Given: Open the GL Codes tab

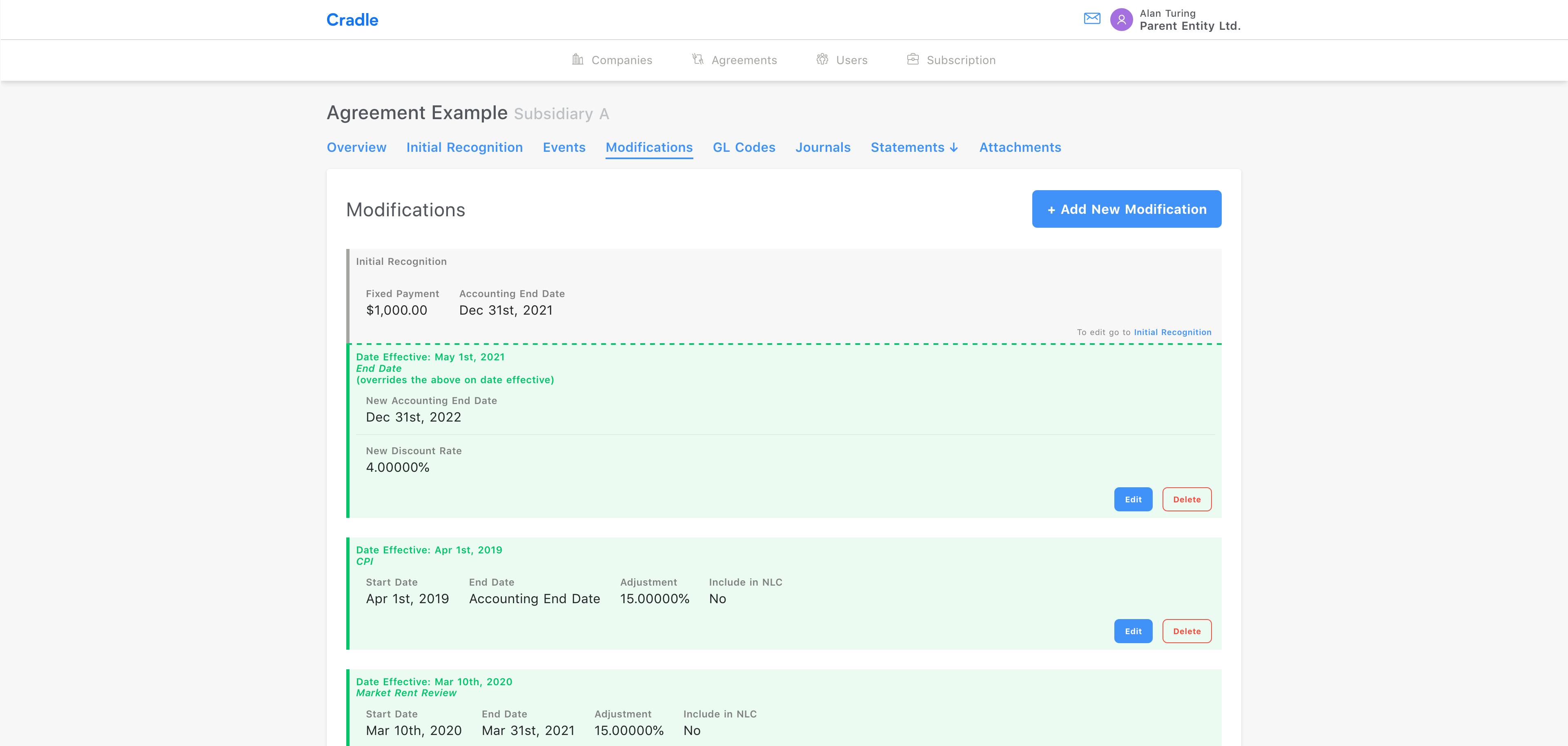Looking at the screenshot, I should point(744,147).
